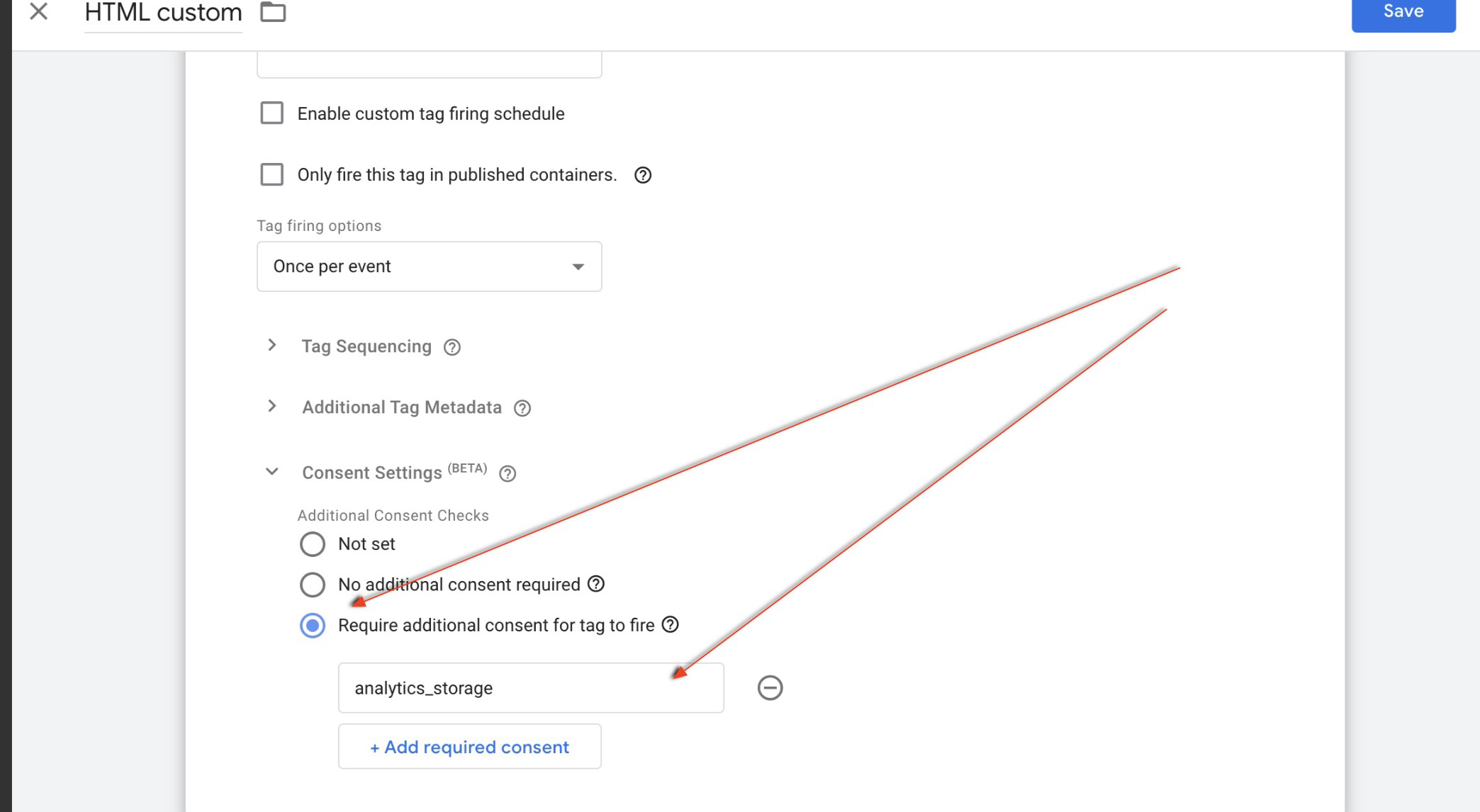Remove the analytics_storage consent entry
Screen dimensions: 1480x812
[770, 686]
